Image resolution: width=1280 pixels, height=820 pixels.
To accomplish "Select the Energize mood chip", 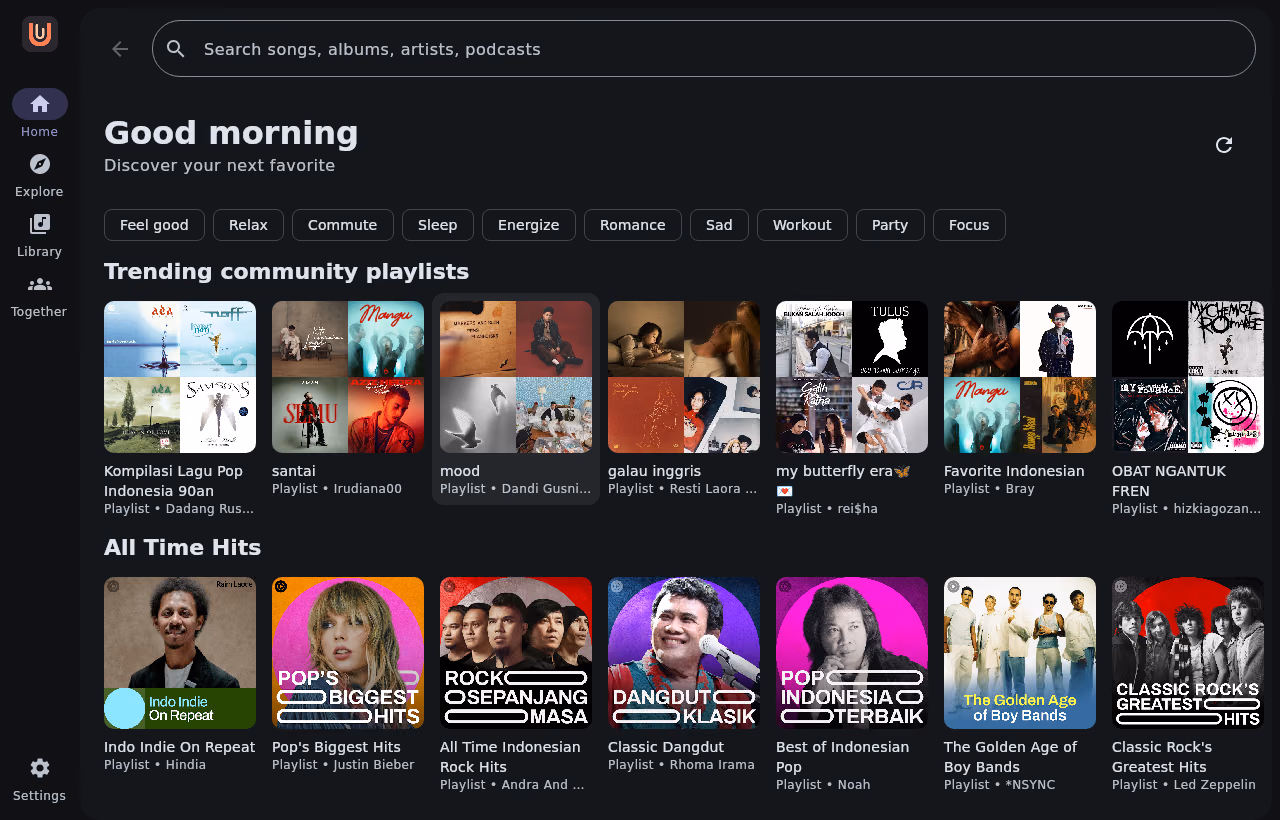I will 529,225.
